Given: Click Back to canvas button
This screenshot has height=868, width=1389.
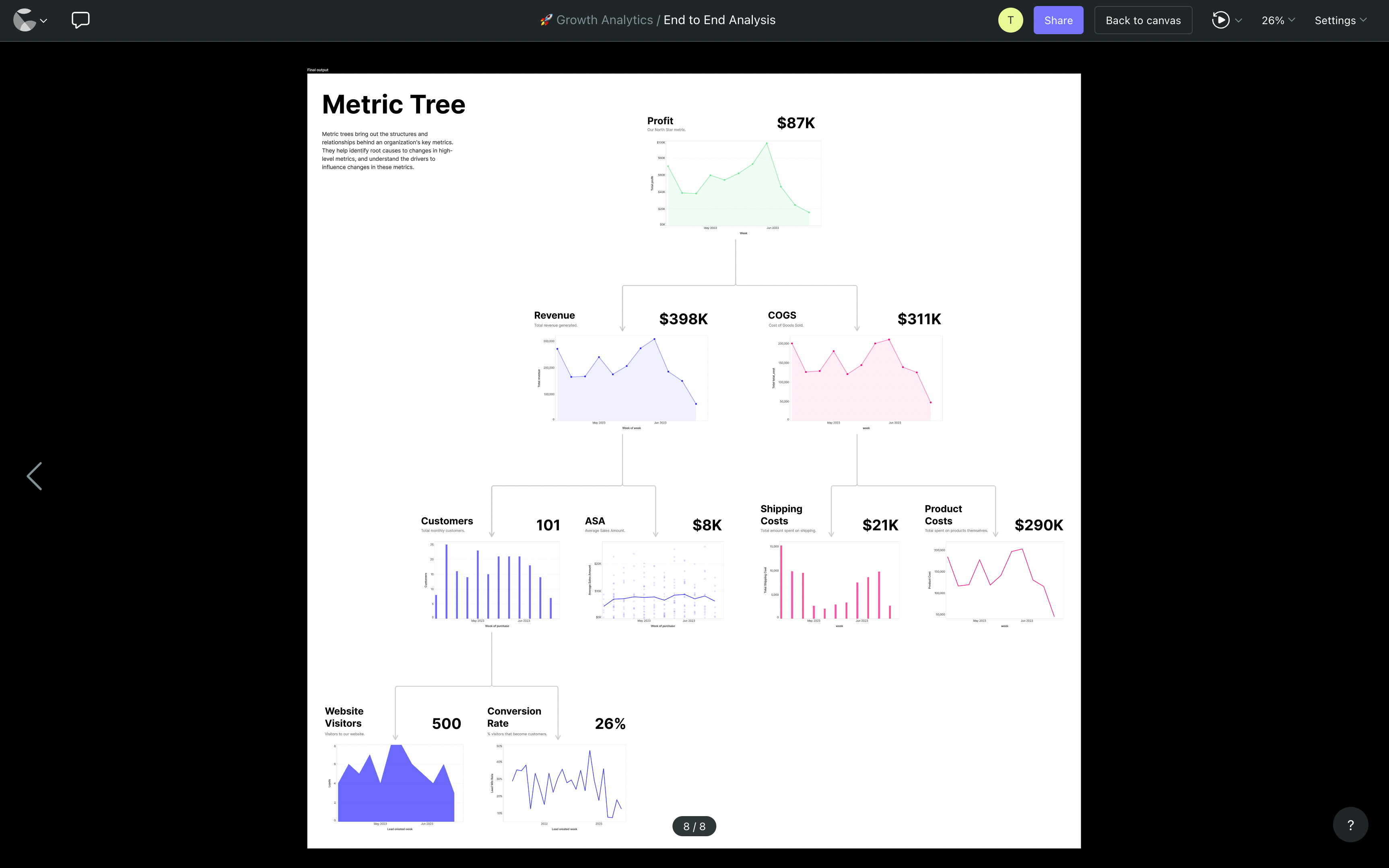Looking at the screenshot, I should tap(1143, 20).
